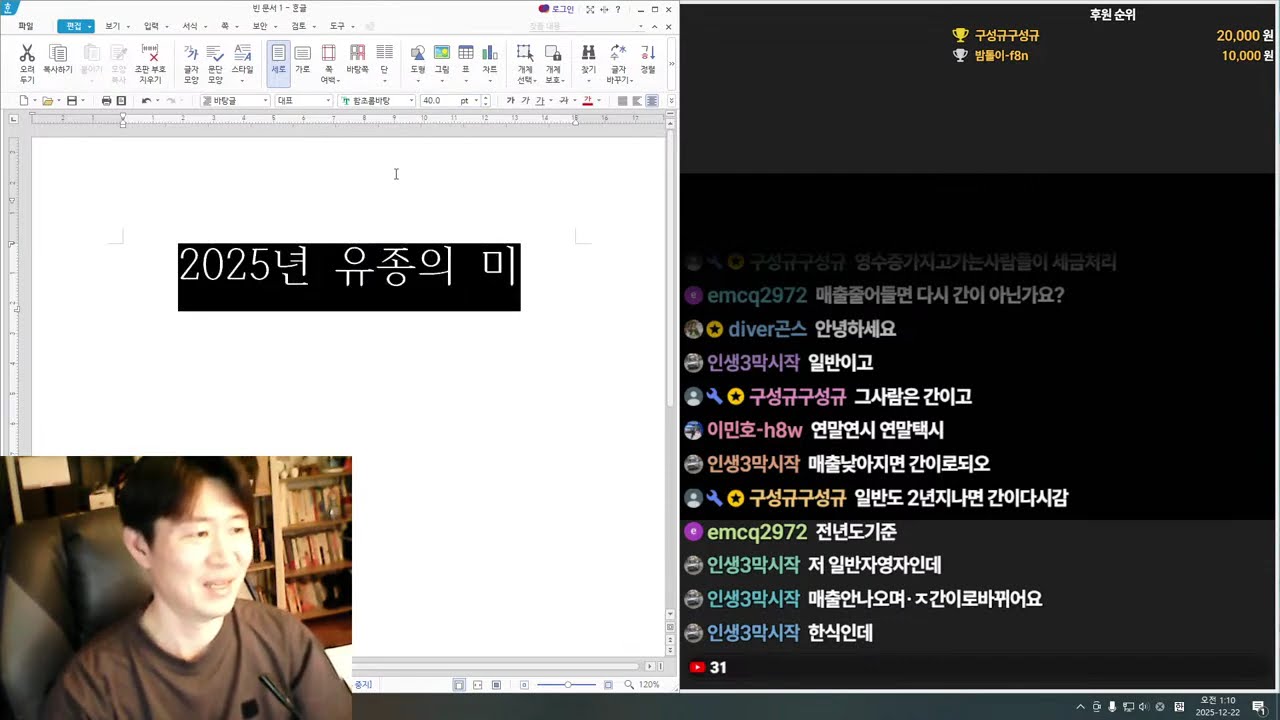Click the new document icon

[x=24, y=101]
